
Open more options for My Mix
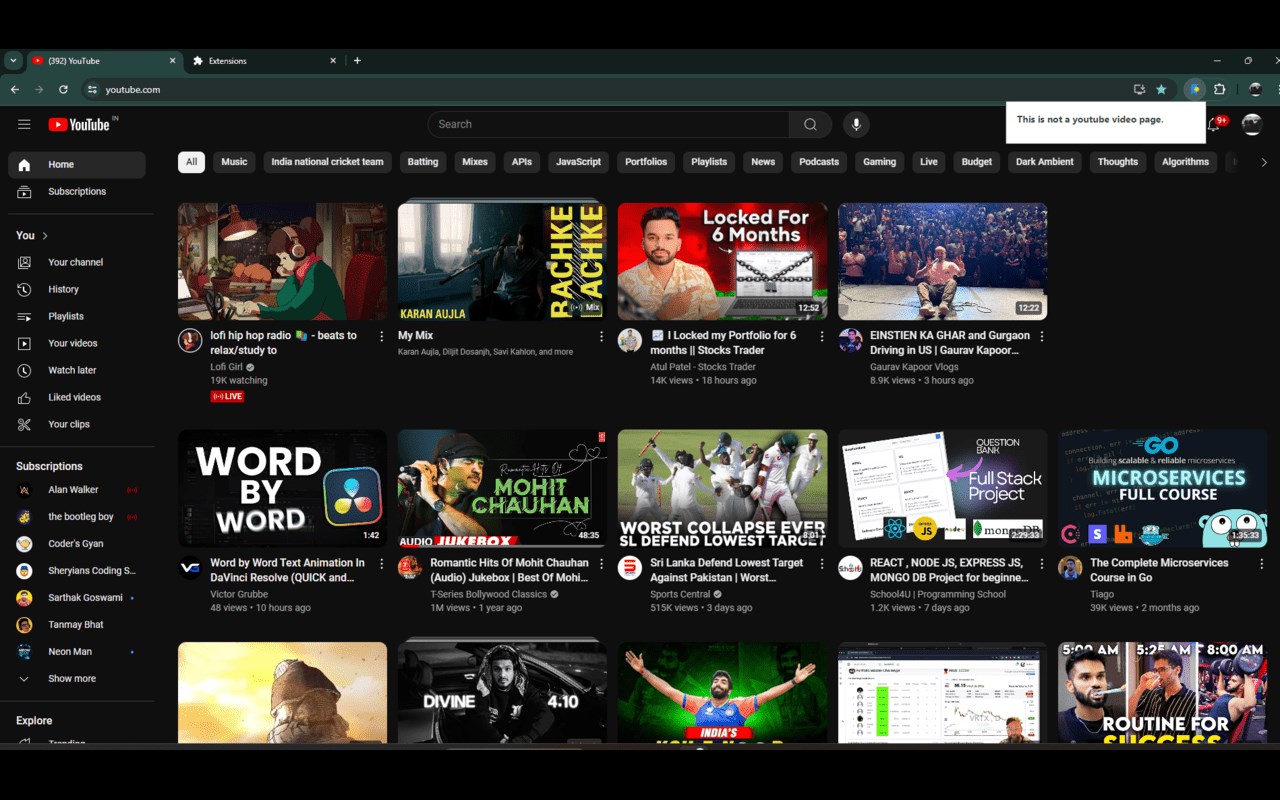(601, 337)
